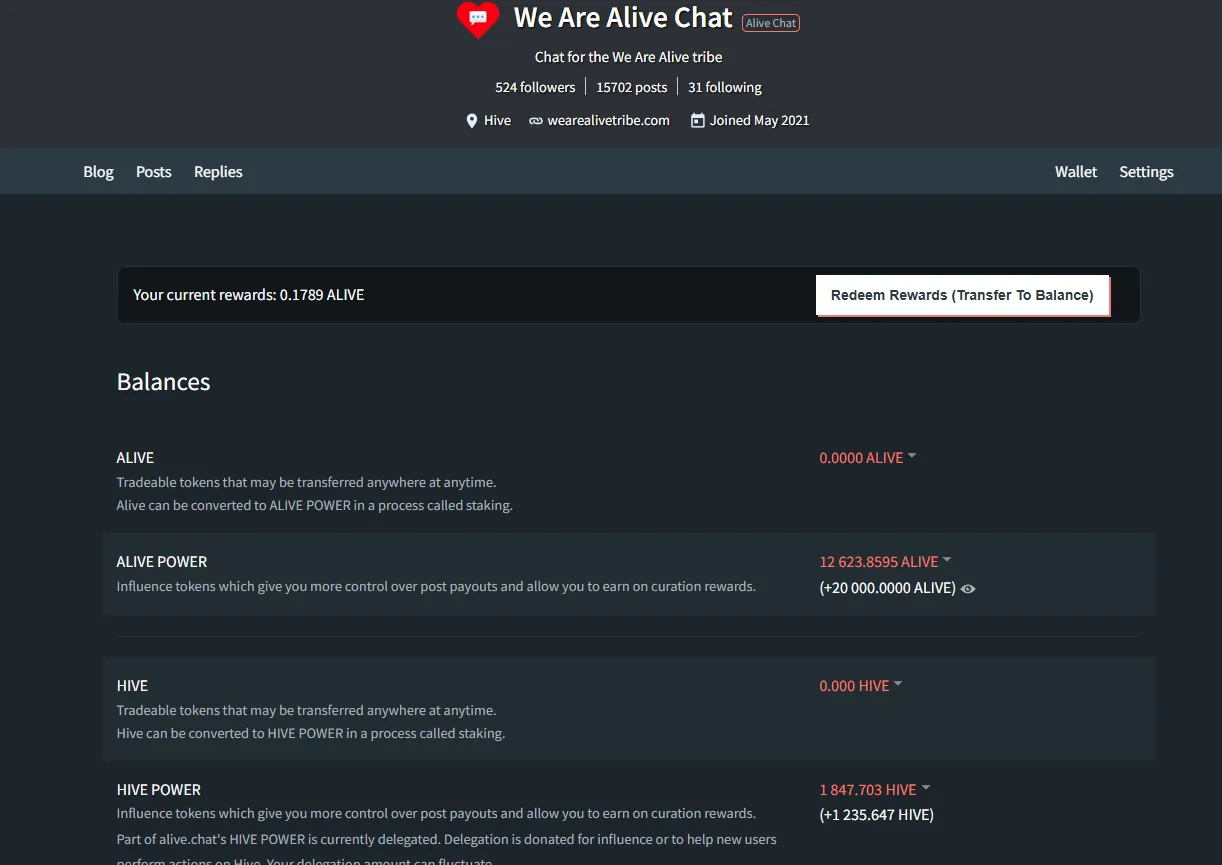Open the 0.0000 ALIVE balance dropdown

coord(868,458)
